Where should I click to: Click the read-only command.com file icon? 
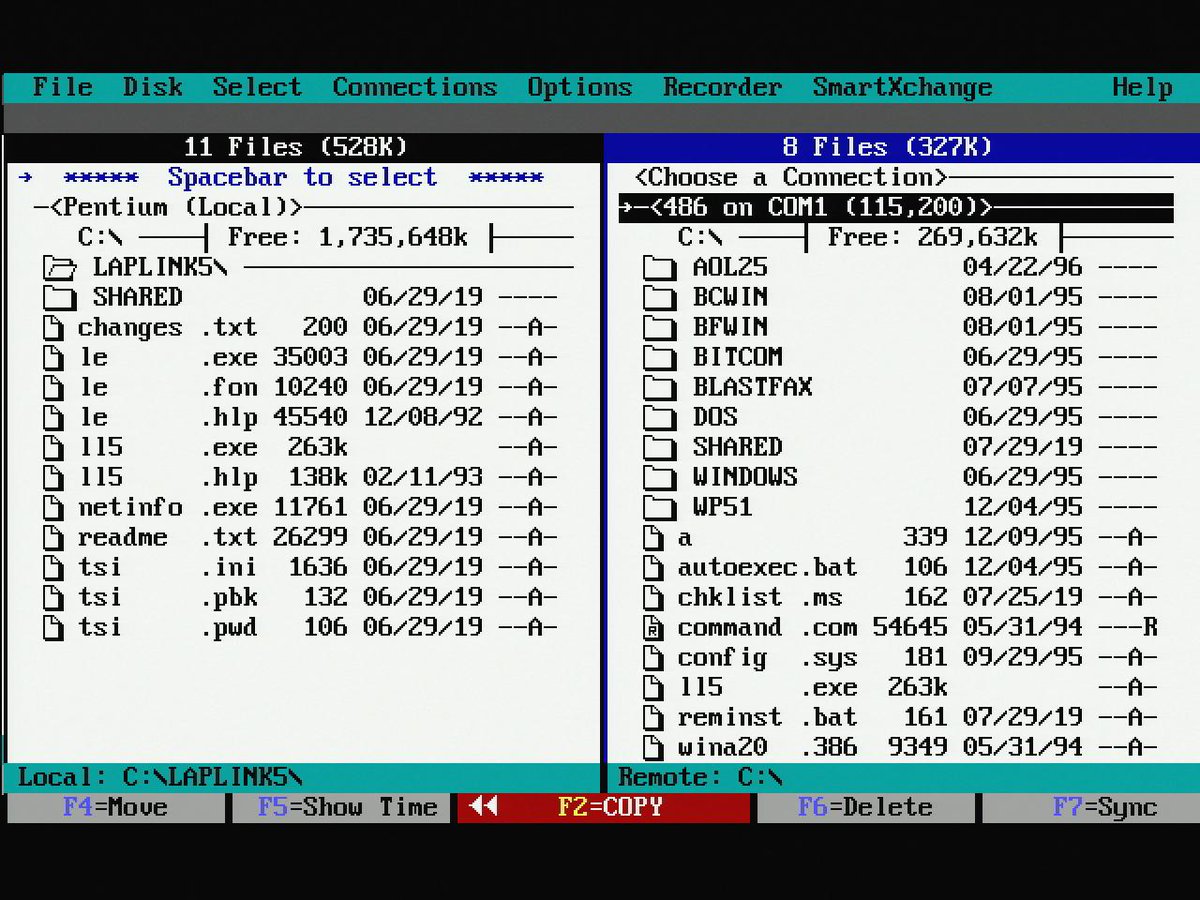(x=653, y=628)
